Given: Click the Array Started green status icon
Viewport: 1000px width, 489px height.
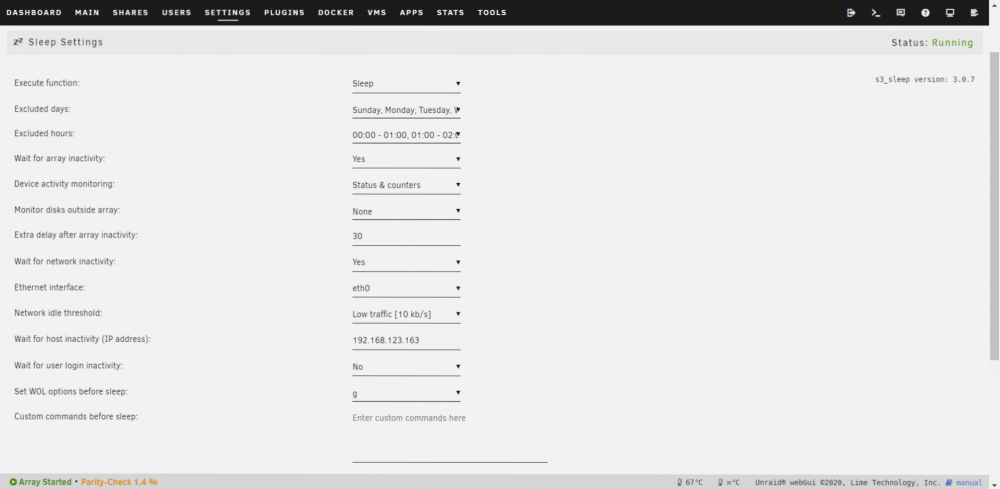Looking at the screenshot, I should [x=13, y=482].
